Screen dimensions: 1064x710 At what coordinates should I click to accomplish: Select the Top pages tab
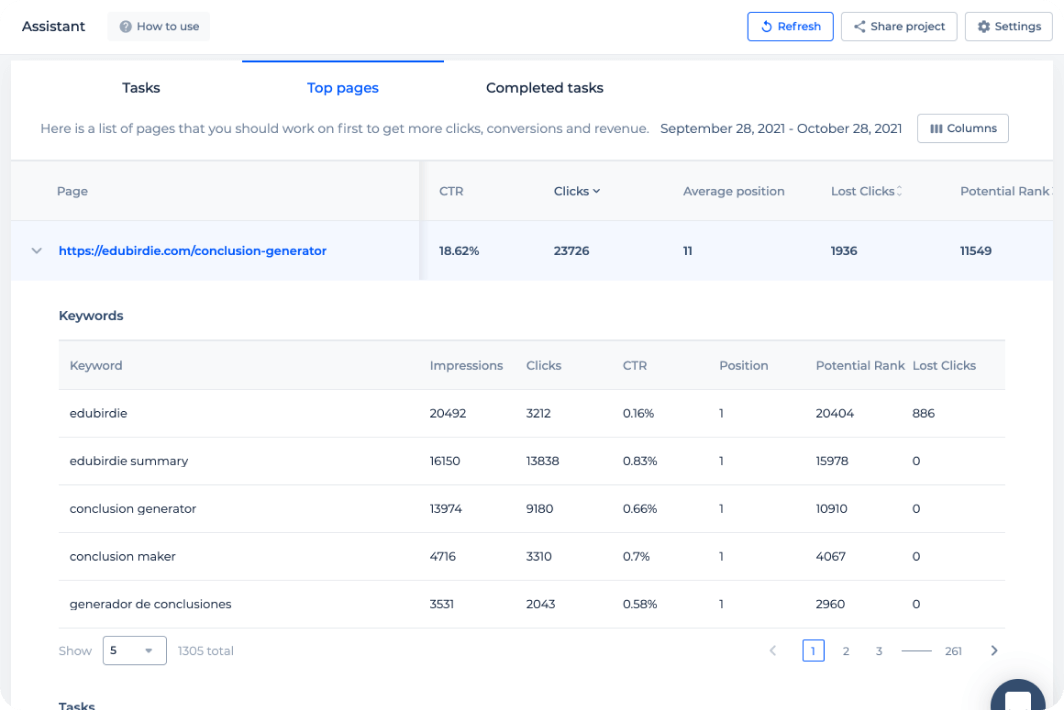[x=343, y=88]
